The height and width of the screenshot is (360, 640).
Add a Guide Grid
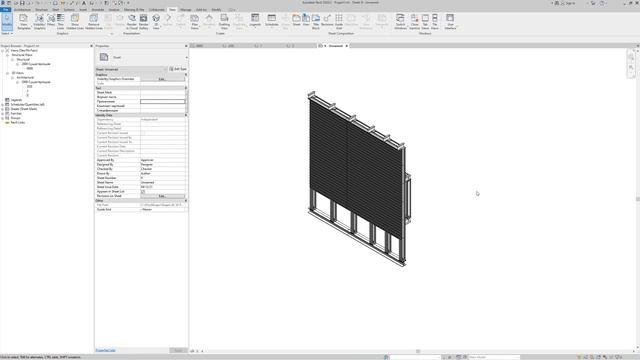pos(339,22)
